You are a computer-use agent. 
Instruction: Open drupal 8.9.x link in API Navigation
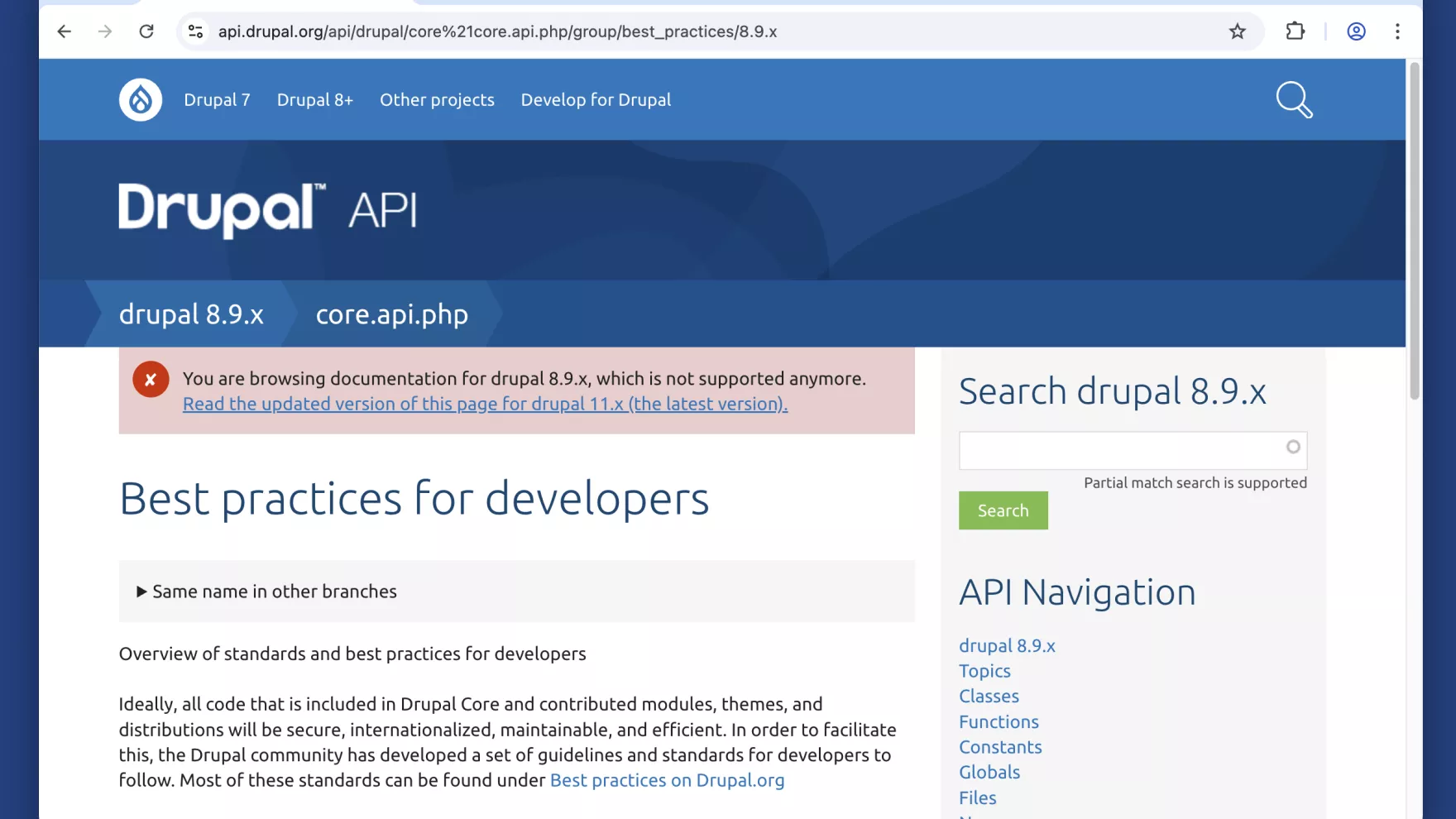(1007, 645)
